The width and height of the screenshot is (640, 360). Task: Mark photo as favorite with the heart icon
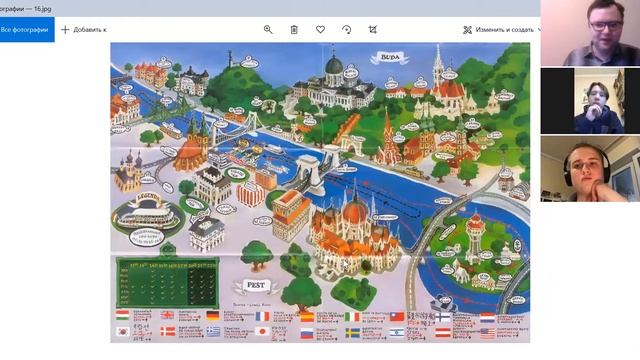coord(320,29)
